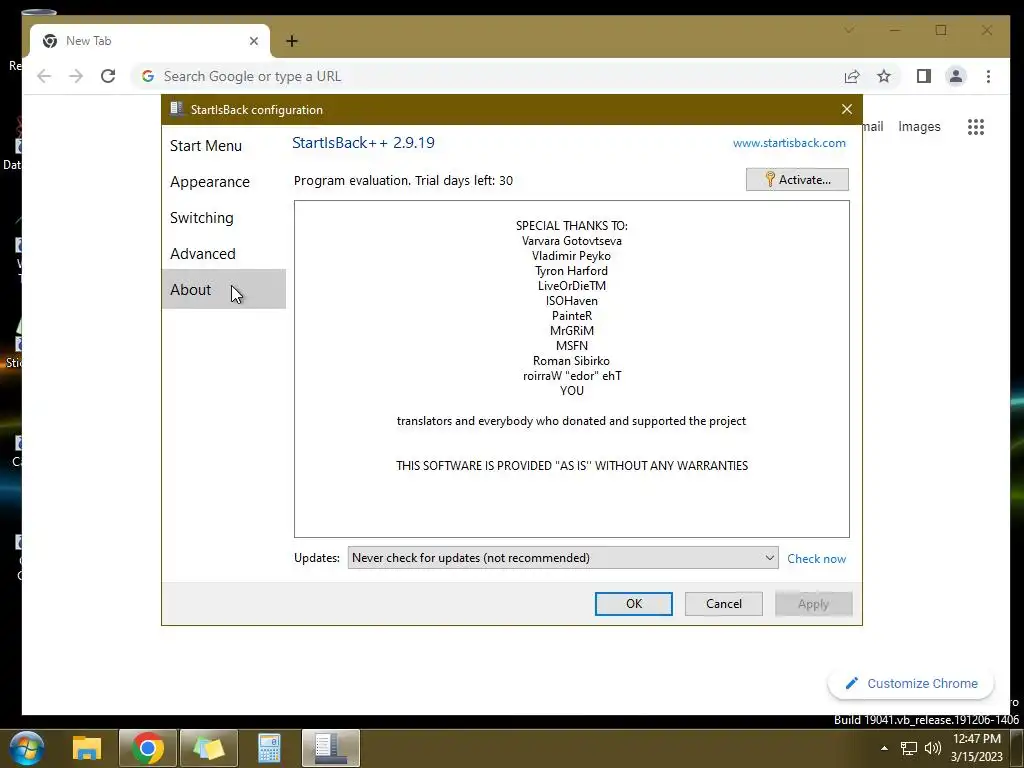Open the Start Menu settings section
1024x768 pixels.
[x=206, y=146]
